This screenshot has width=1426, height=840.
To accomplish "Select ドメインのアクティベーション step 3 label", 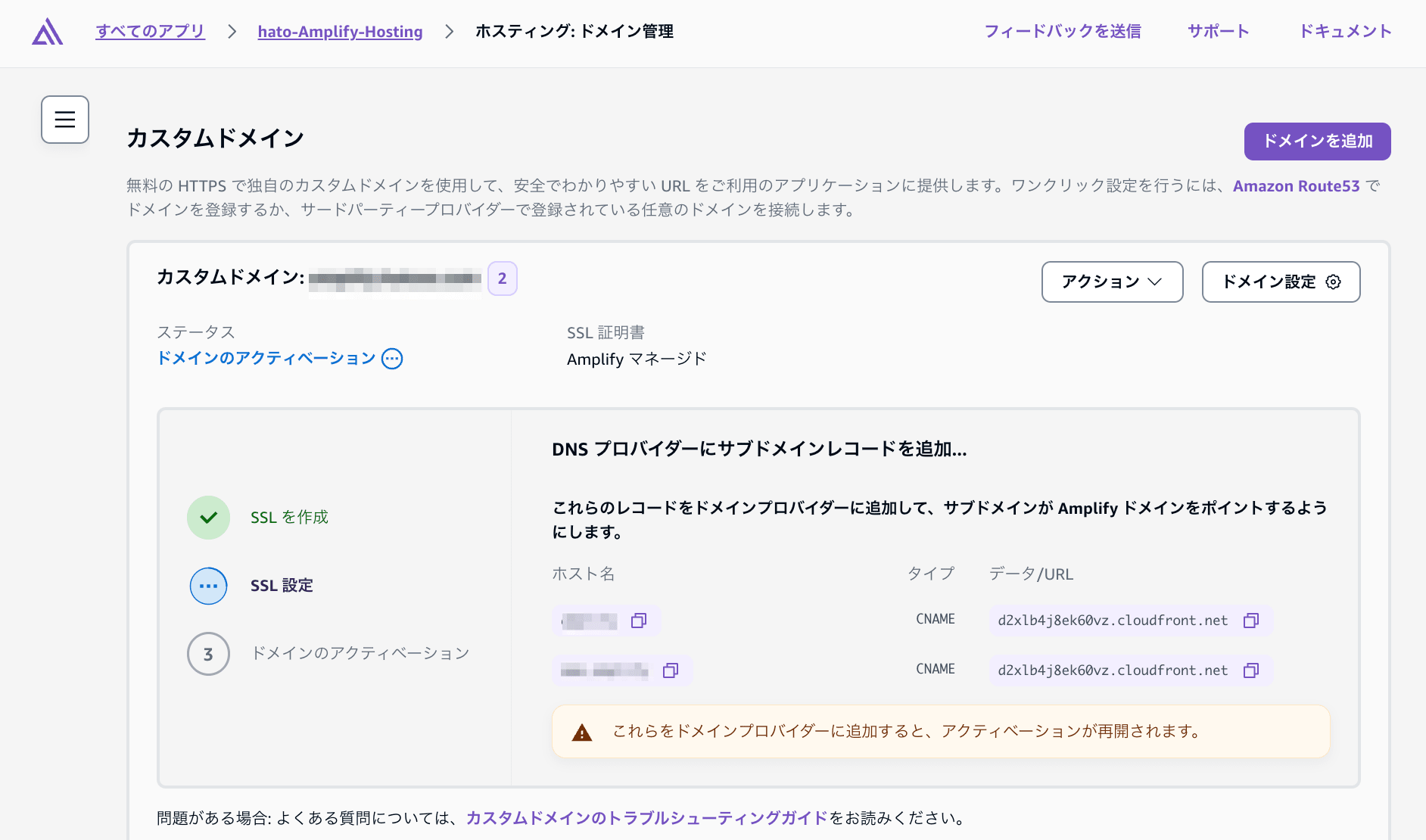I will click(360, 653).
